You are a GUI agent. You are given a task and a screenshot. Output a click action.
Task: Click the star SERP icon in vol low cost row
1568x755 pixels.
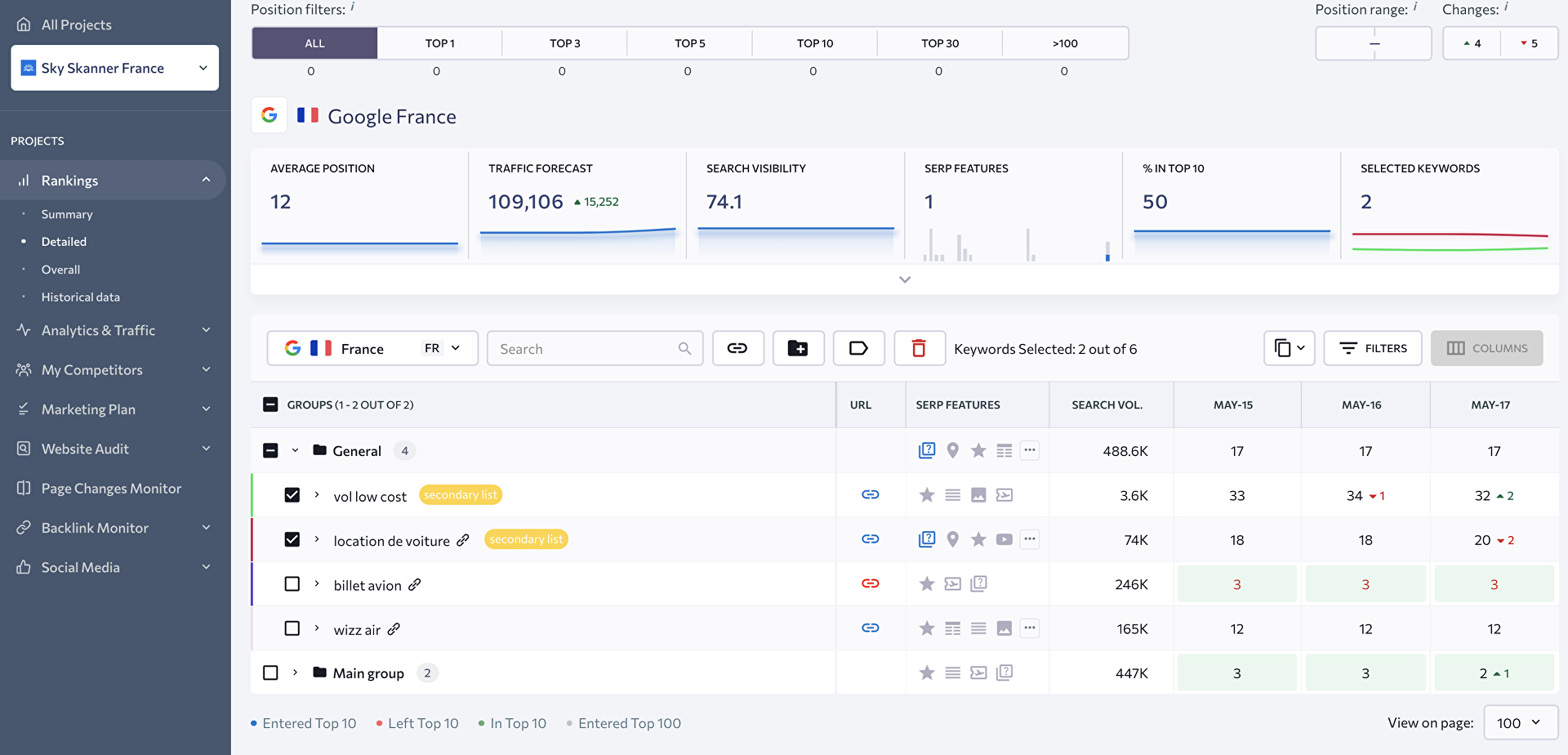click(927, 495)
